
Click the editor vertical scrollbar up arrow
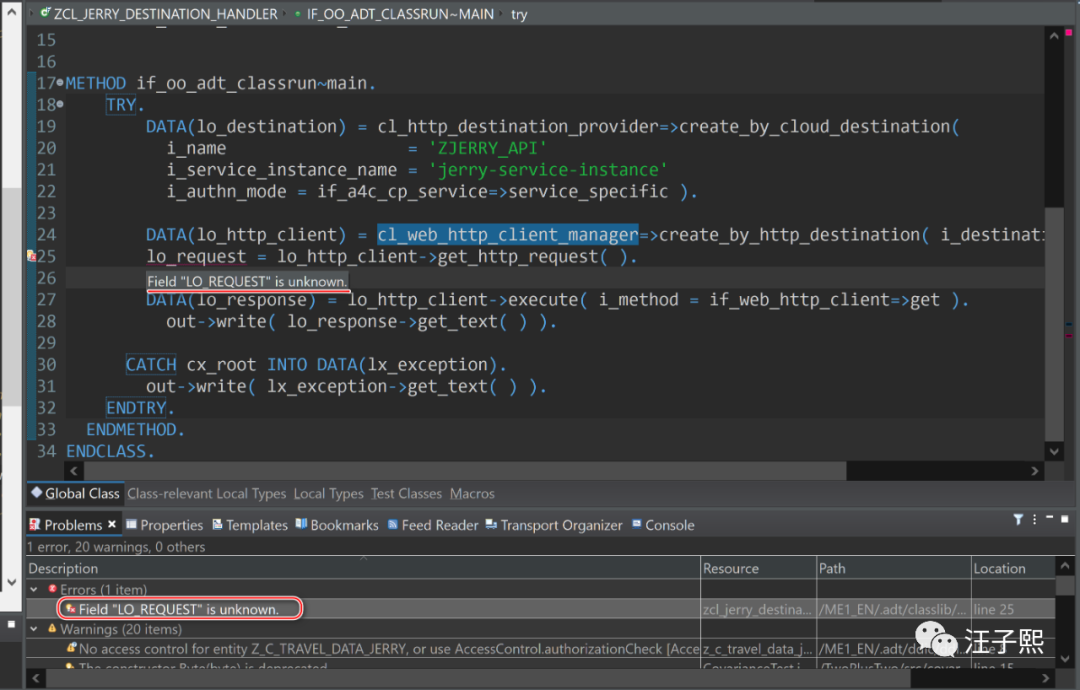pyautogui.click(x=1054, y=36)
